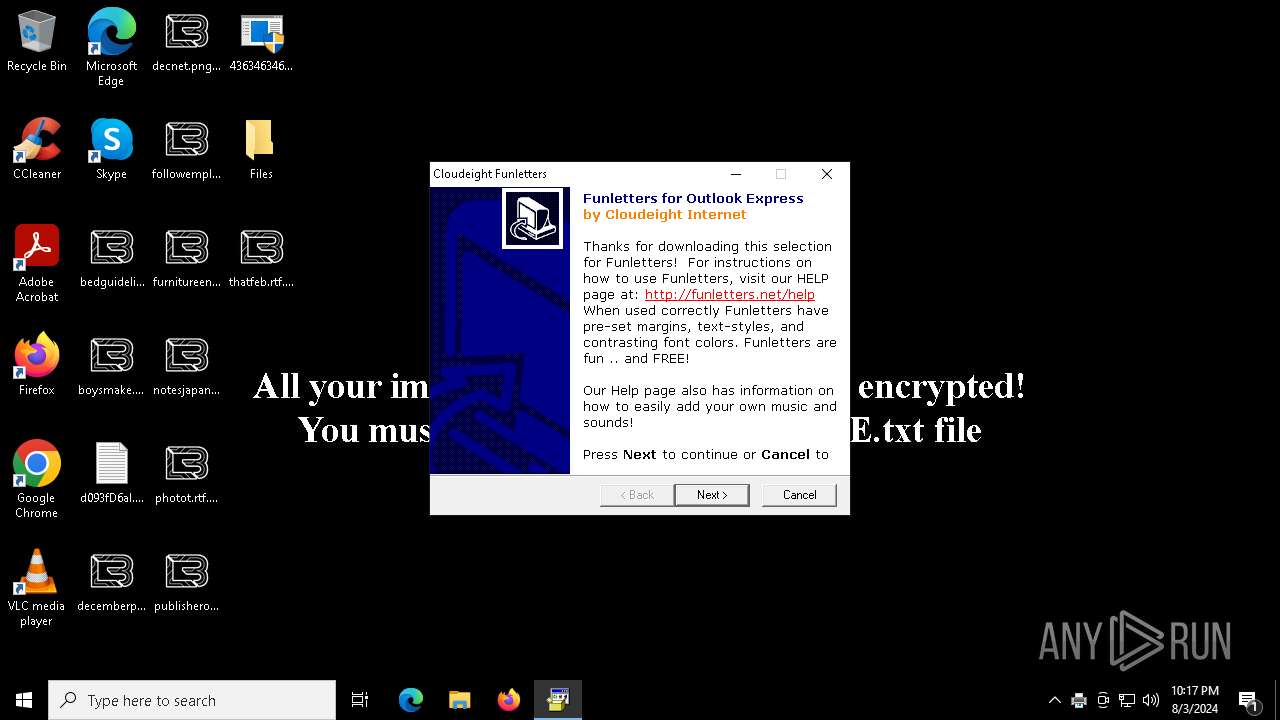Image resolution: width=1280 pixels, height=720 pixels.
Task: Open the Windows Start menu
Action: pos(24,700)
